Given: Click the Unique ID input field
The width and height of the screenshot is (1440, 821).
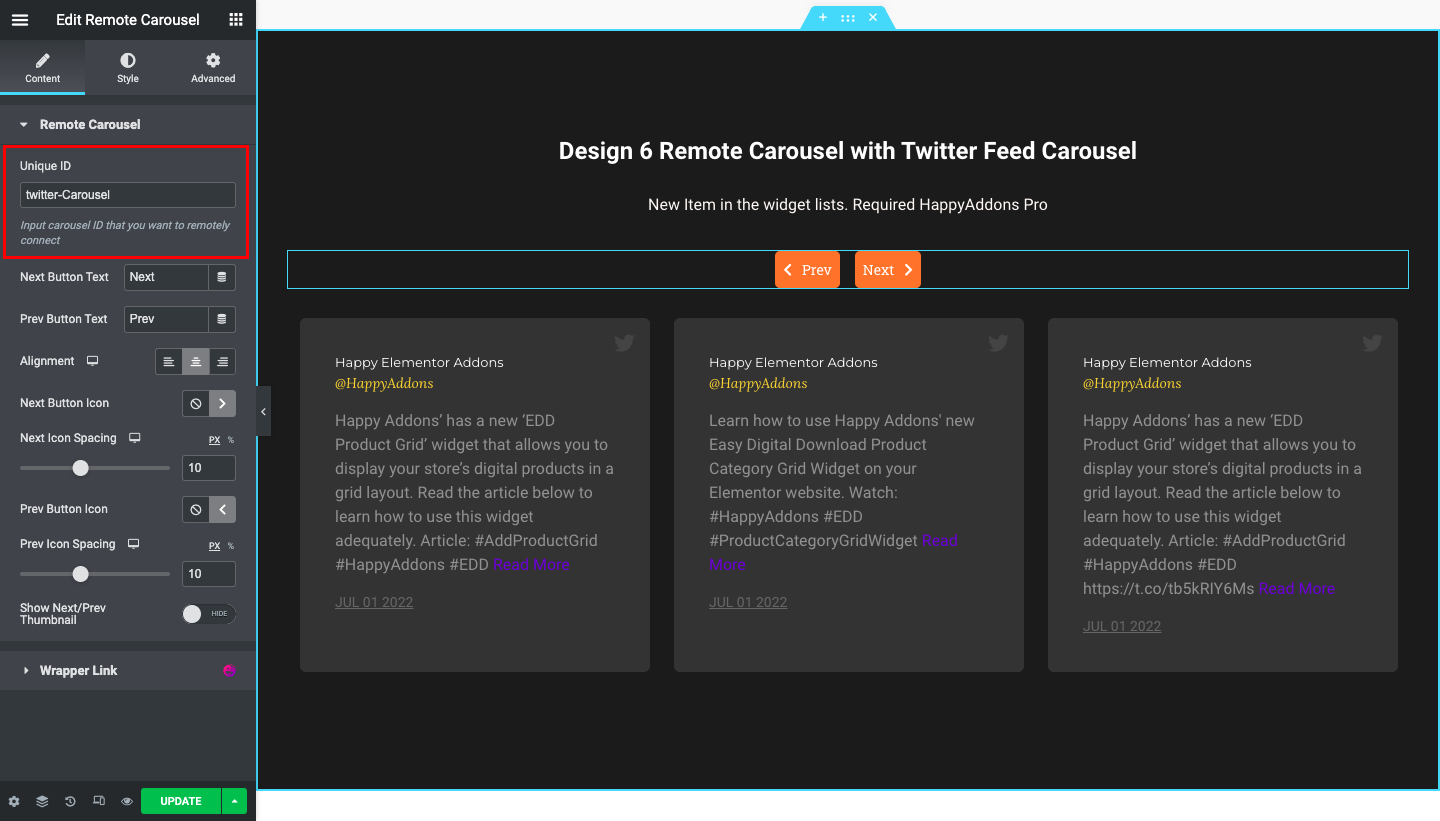Looking at the screenshot, I should coord(127,194).
